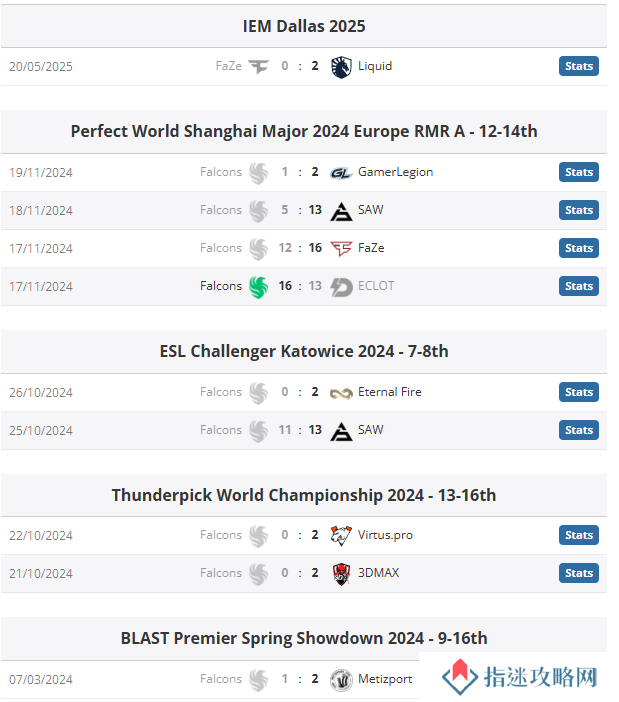Open Stats for Falcons vs 3DMAX

click(578, 573)
